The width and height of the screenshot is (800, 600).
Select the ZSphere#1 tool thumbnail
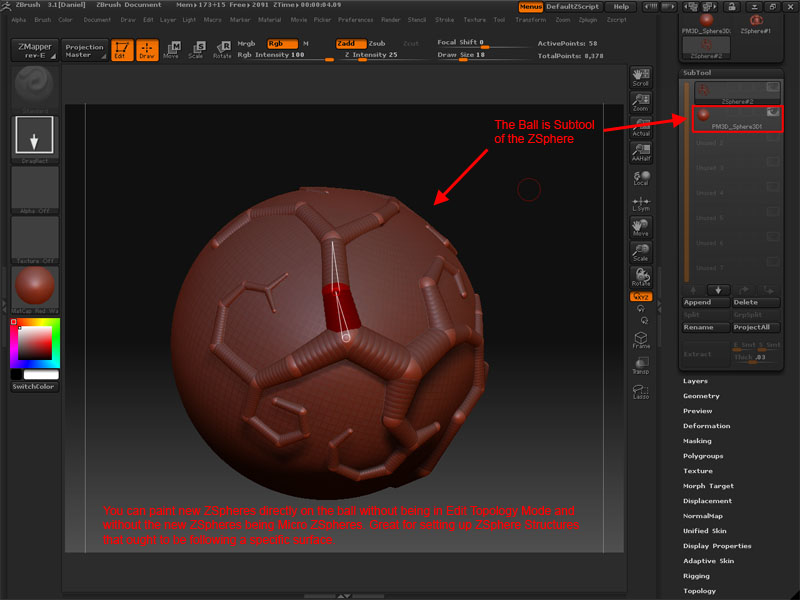pos(756,24)
